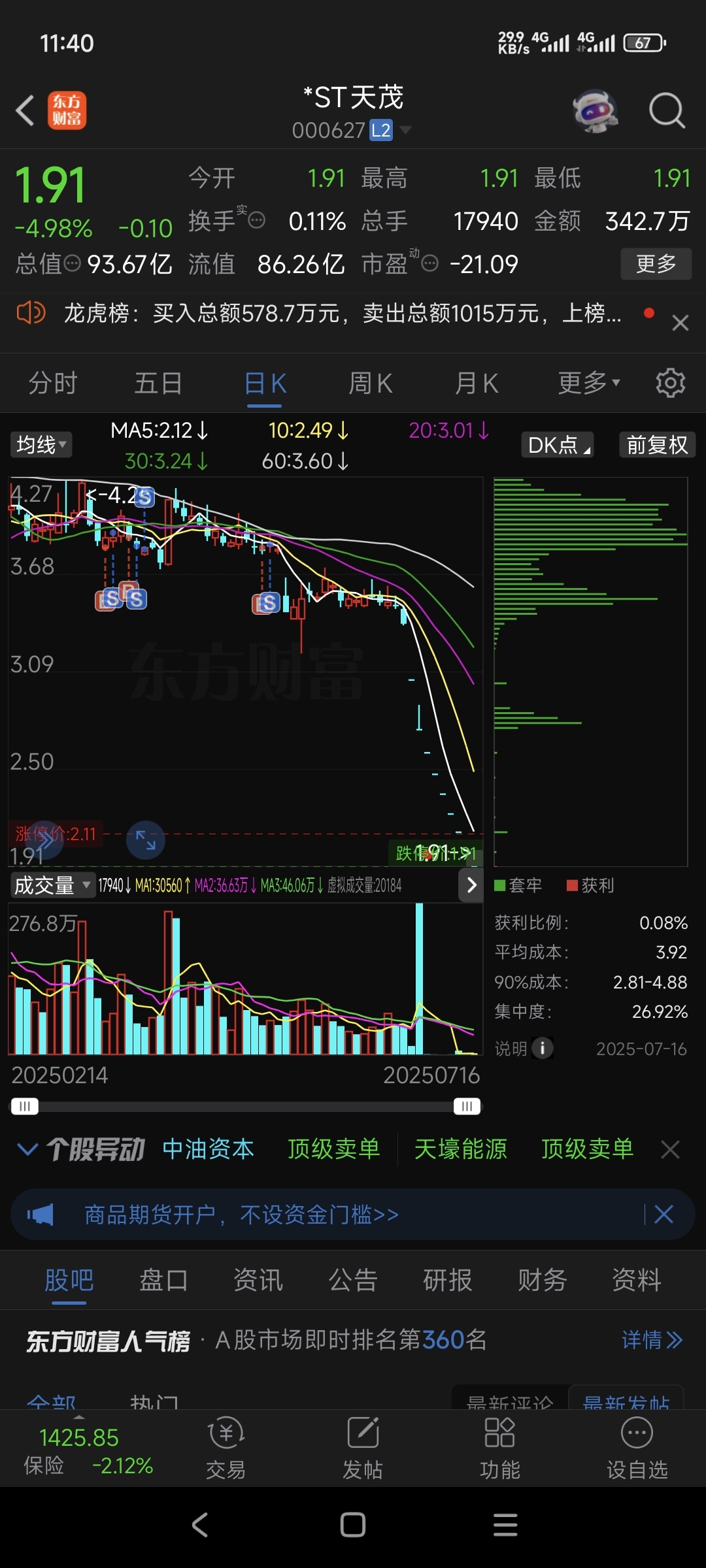Screen dimensions: 706x1568
Task: Open the 东方财富 orange logo icon
Action: [x=67, y=110]
